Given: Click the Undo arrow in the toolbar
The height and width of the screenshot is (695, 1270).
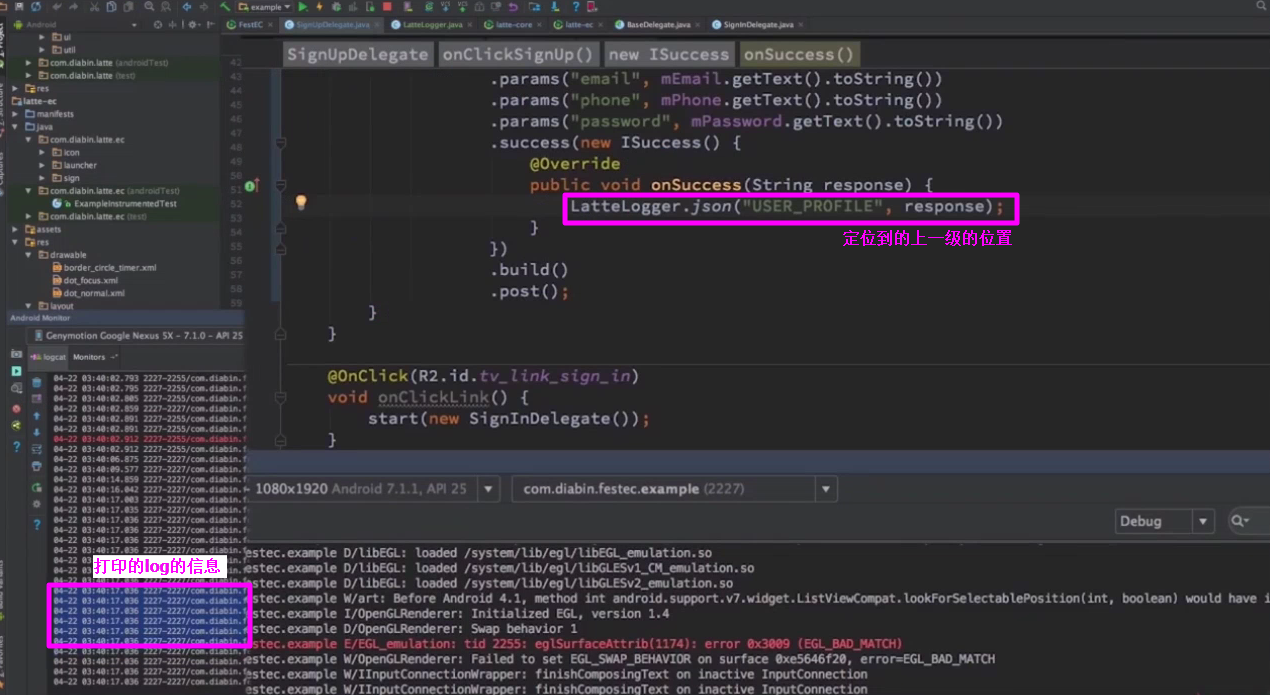Looking at the screenshot, I should pyautogui.click(x=57, y=6).
